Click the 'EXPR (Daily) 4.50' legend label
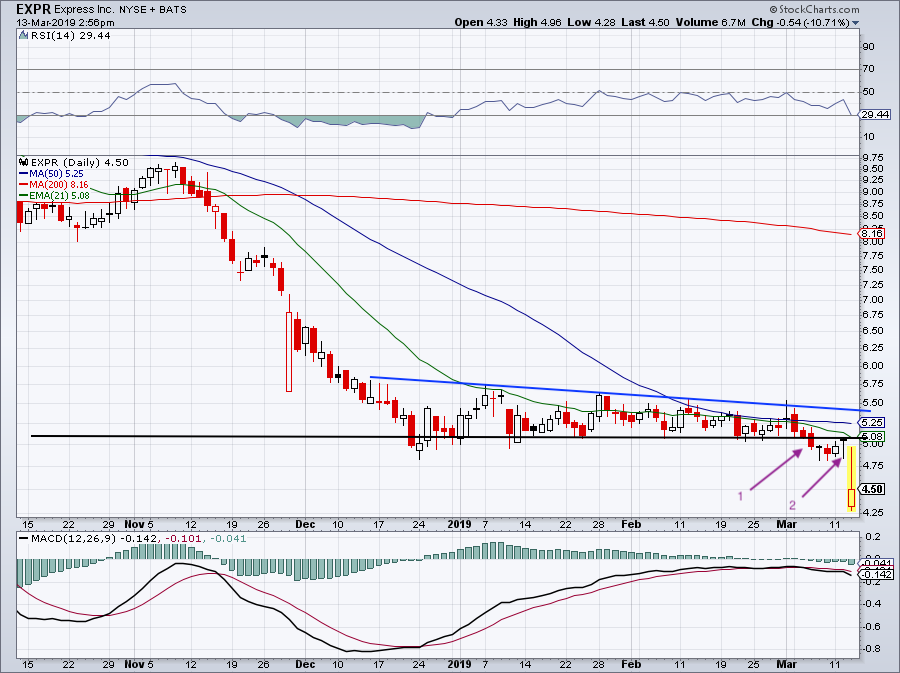 point(80,162)
